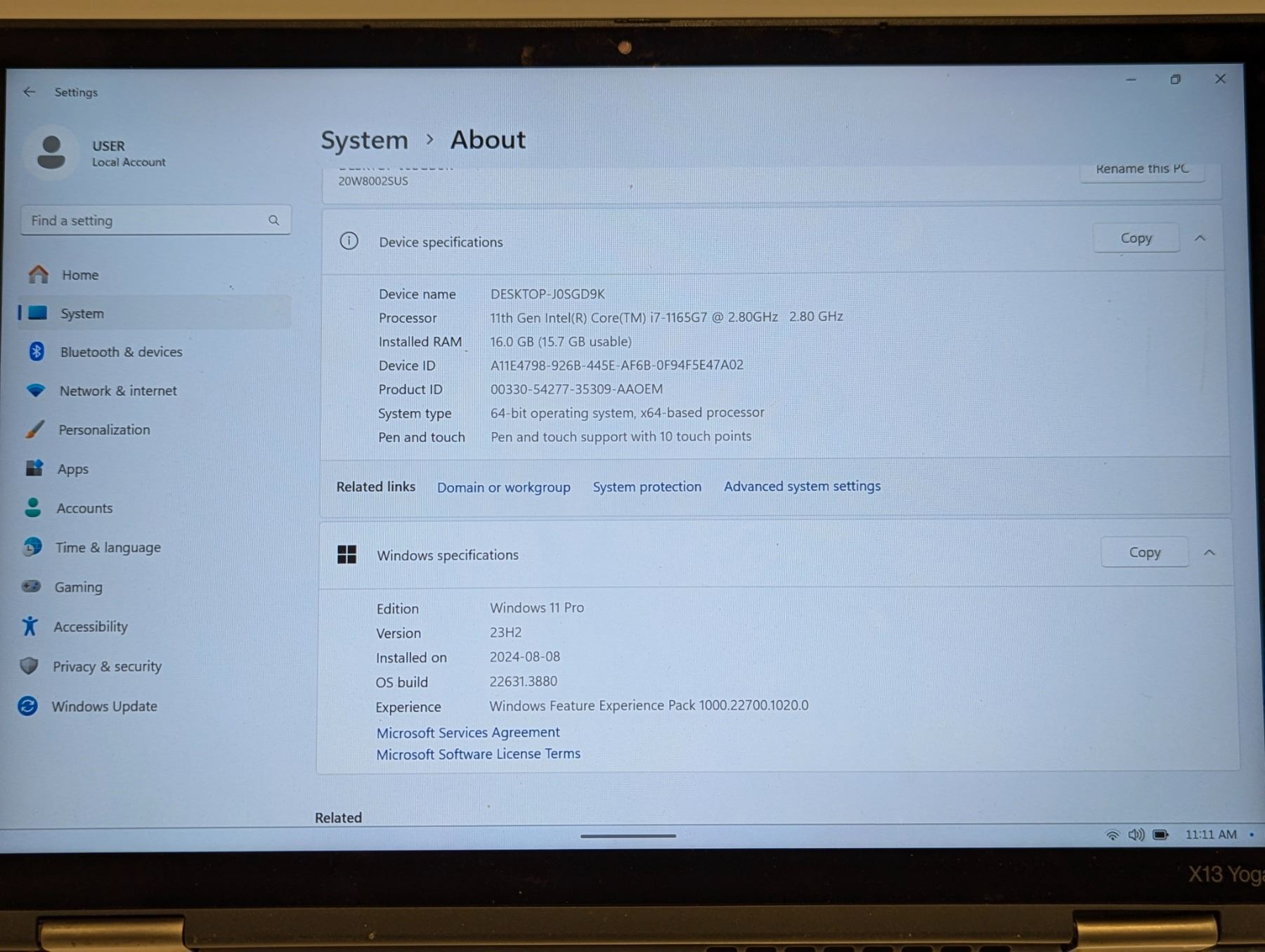Open the Apps settings category

(x=72, y=469)
